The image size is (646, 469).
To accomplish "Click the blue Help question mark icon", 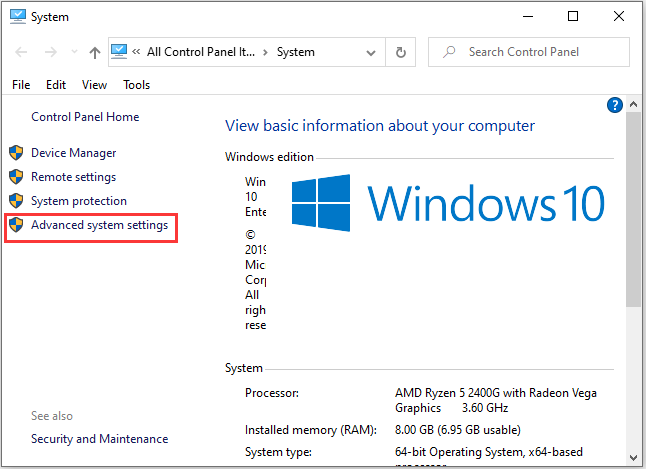I will pyautogui.click(x=614, y=105).
